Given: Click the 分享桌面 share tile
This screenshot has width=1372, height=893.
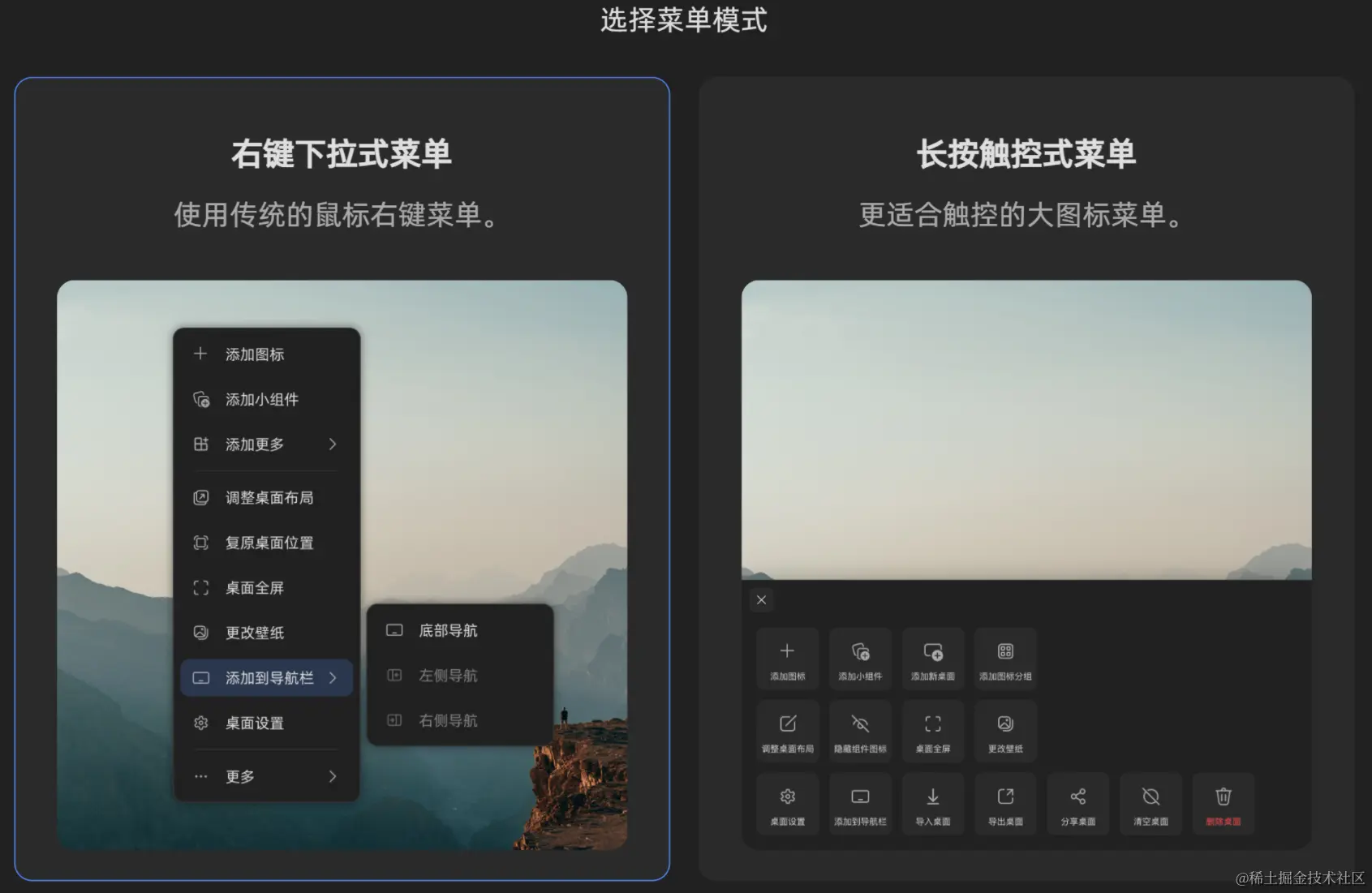Looking at the screenshot, I should [x=1078, y=805].
